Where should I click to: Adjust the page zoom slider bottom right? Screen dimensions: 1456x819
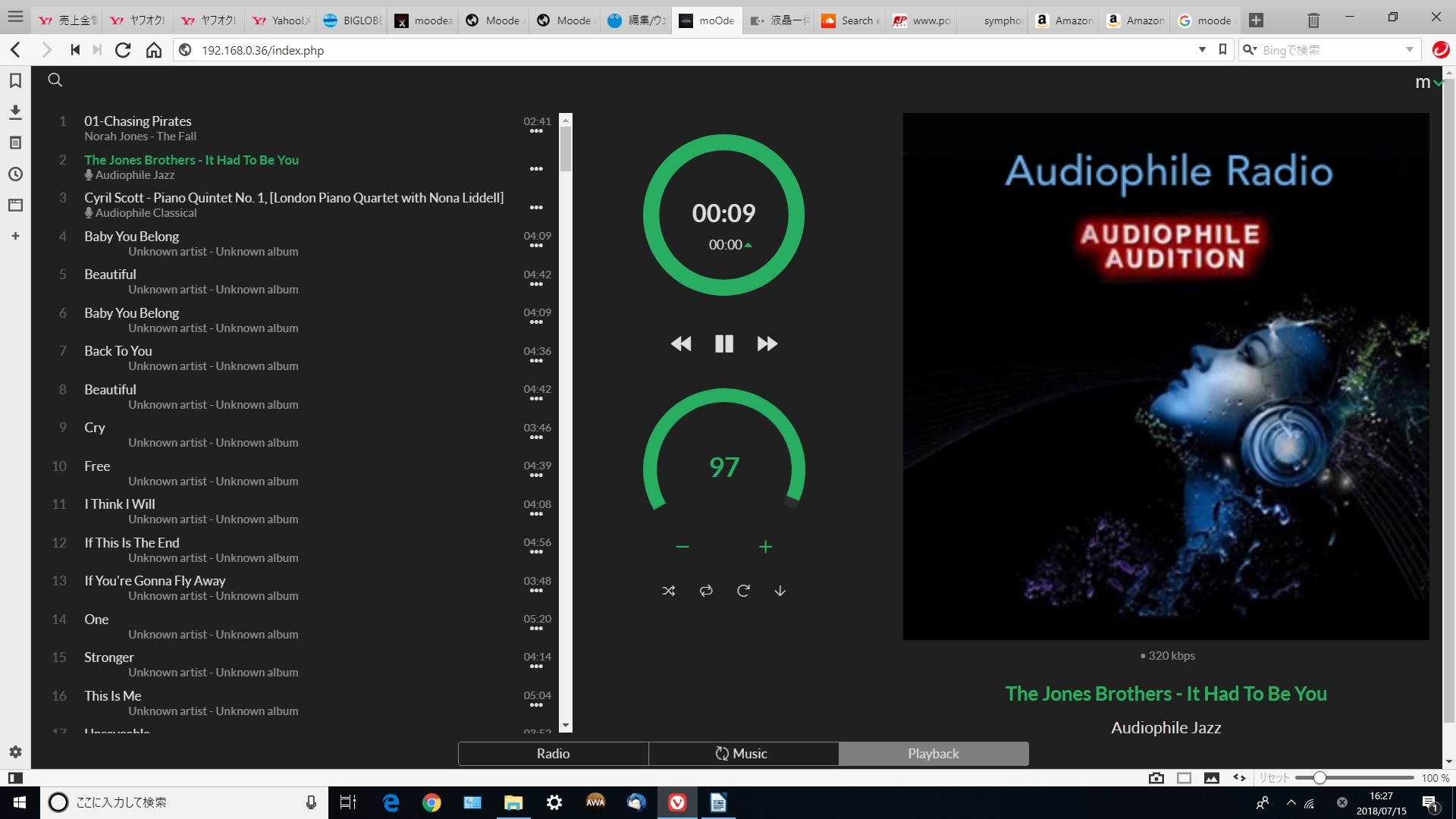pos(1321,777)
